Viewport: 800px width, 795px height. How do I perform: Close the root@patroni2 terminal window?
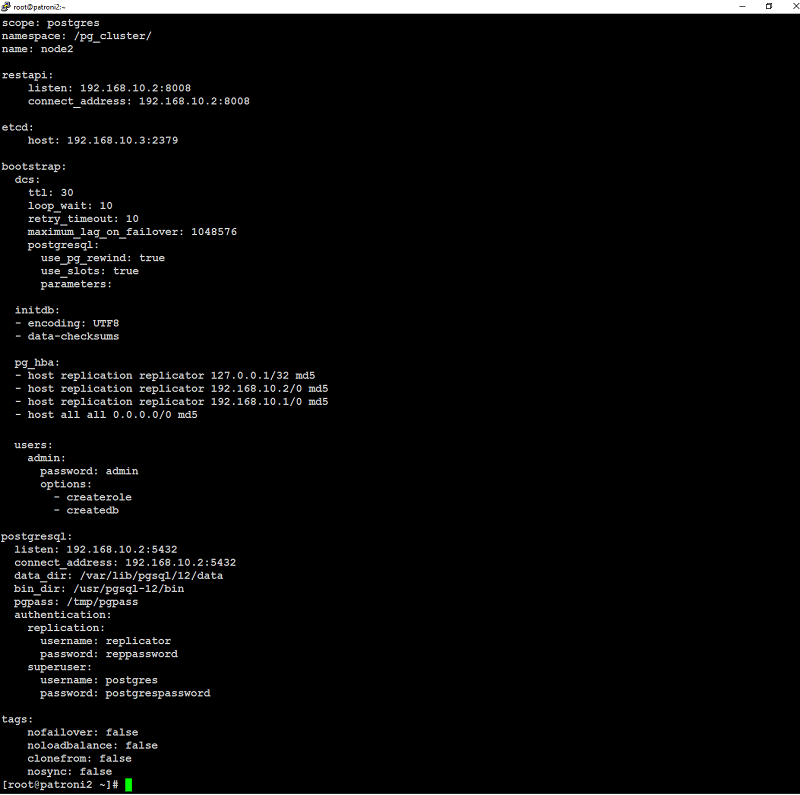[x=794, y=7]
